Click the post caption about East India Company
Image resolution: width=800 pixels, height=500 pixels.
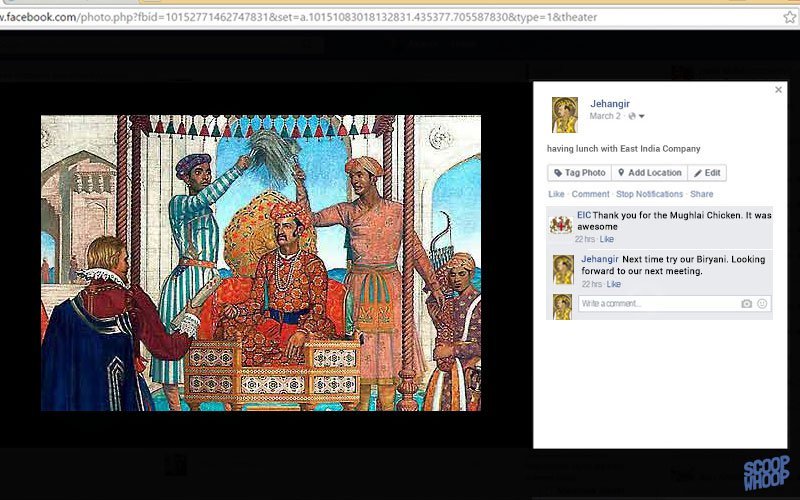pyautogui.click(x=623, y=149)
